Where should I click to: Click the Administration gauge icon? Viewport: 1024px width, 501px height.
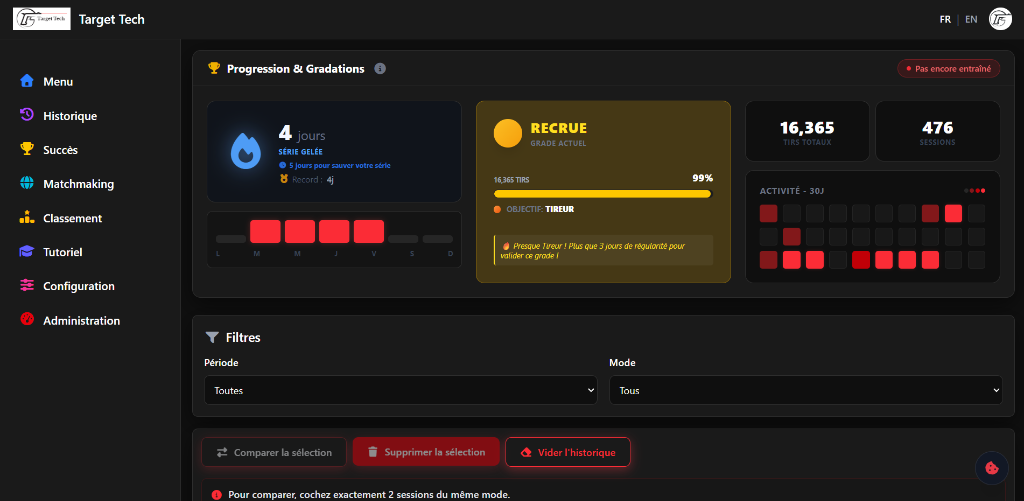point(27,319)
